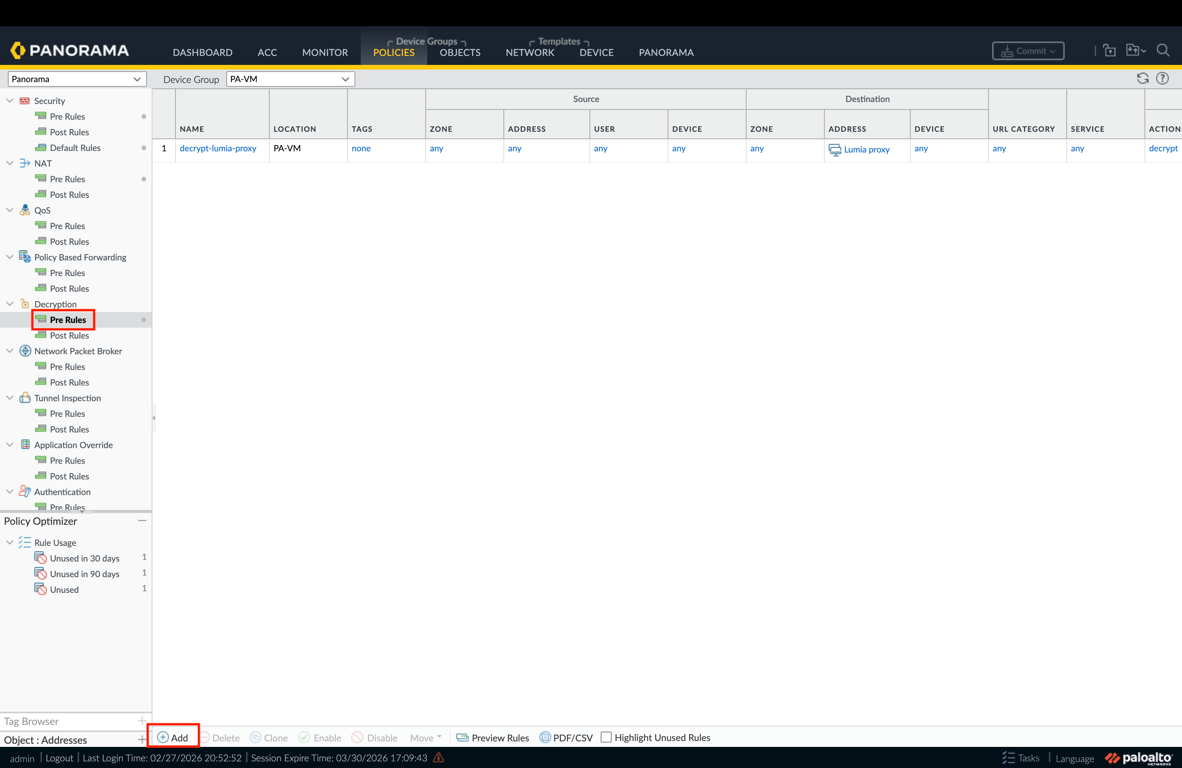This screenshot has height=768, width=1182.
Task: Open the search magnifier icon
Action: point(1163,50)
